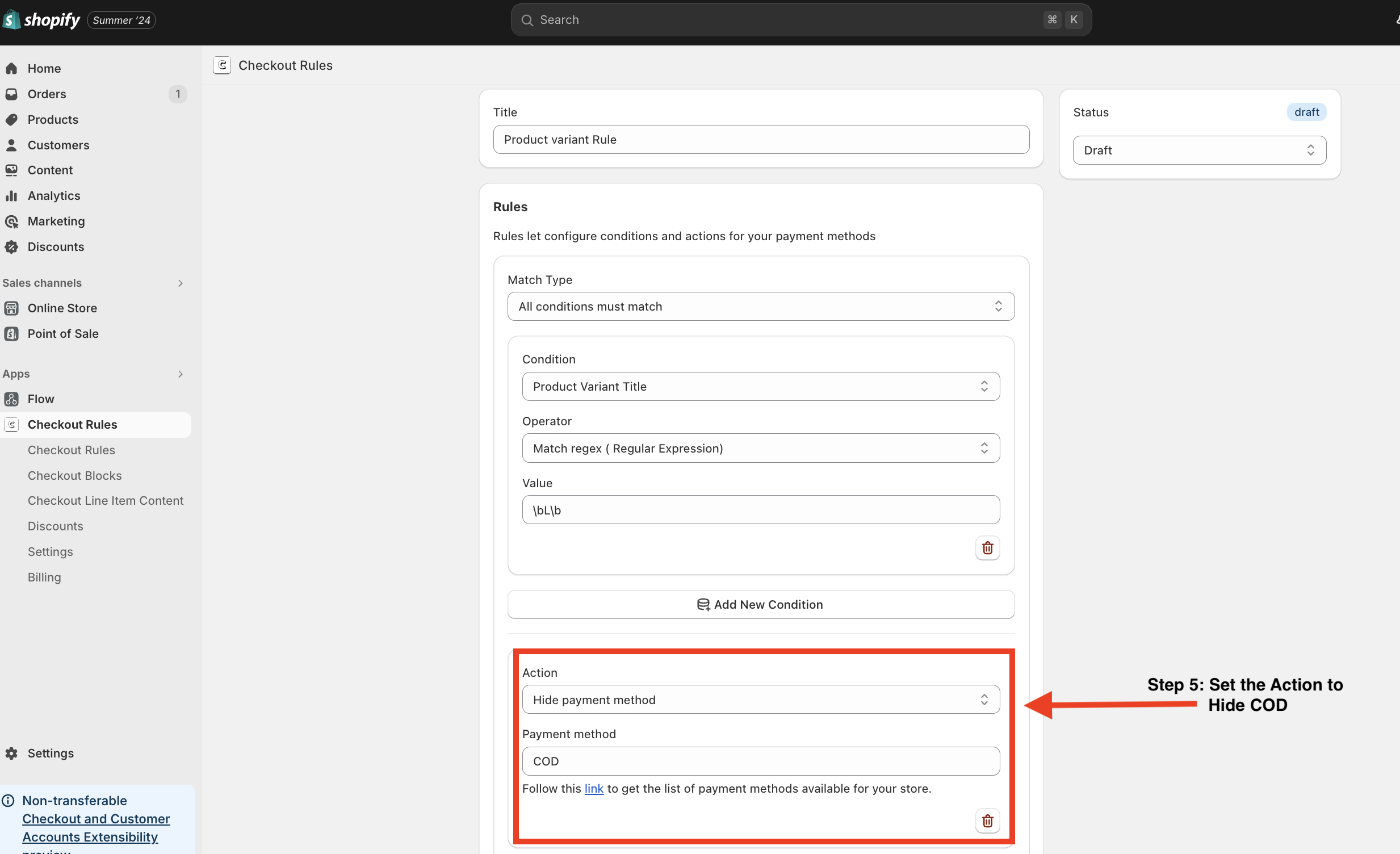
Task: Change the Draft status dropdown
Action: coord(1199,150)
